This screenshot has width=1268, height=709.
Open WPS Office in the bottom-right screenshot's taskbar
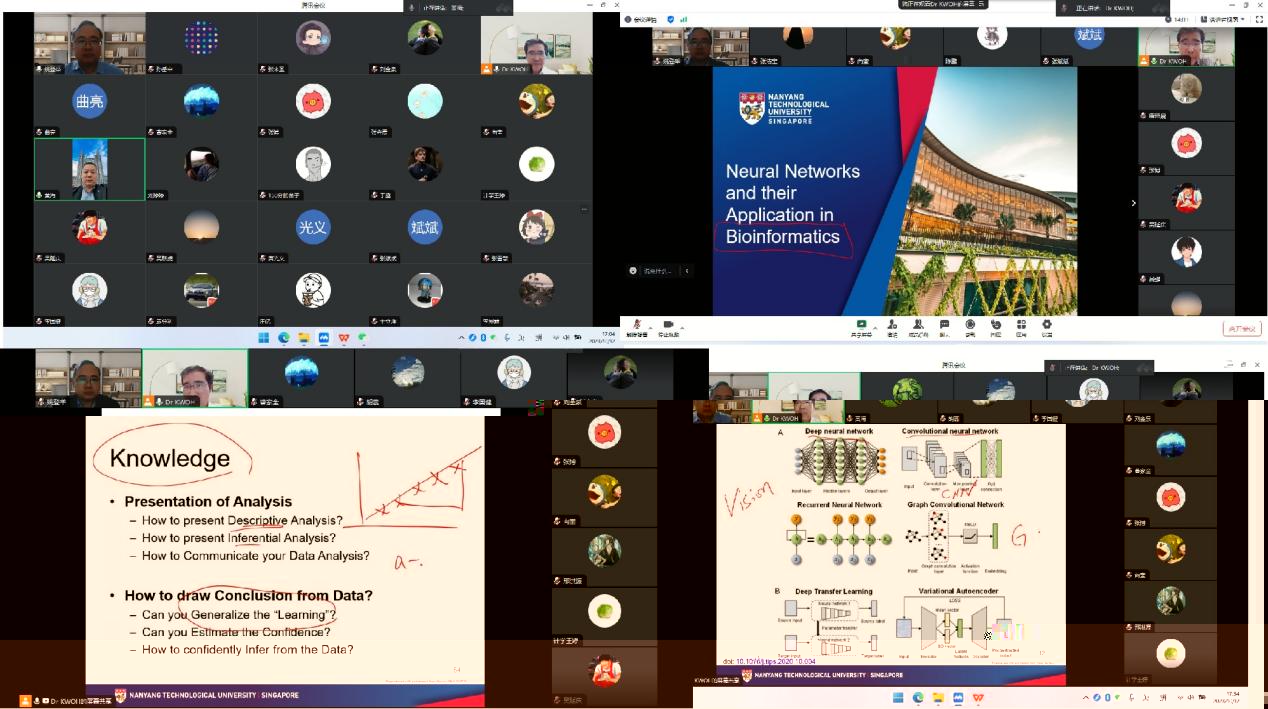pos(978,698)
